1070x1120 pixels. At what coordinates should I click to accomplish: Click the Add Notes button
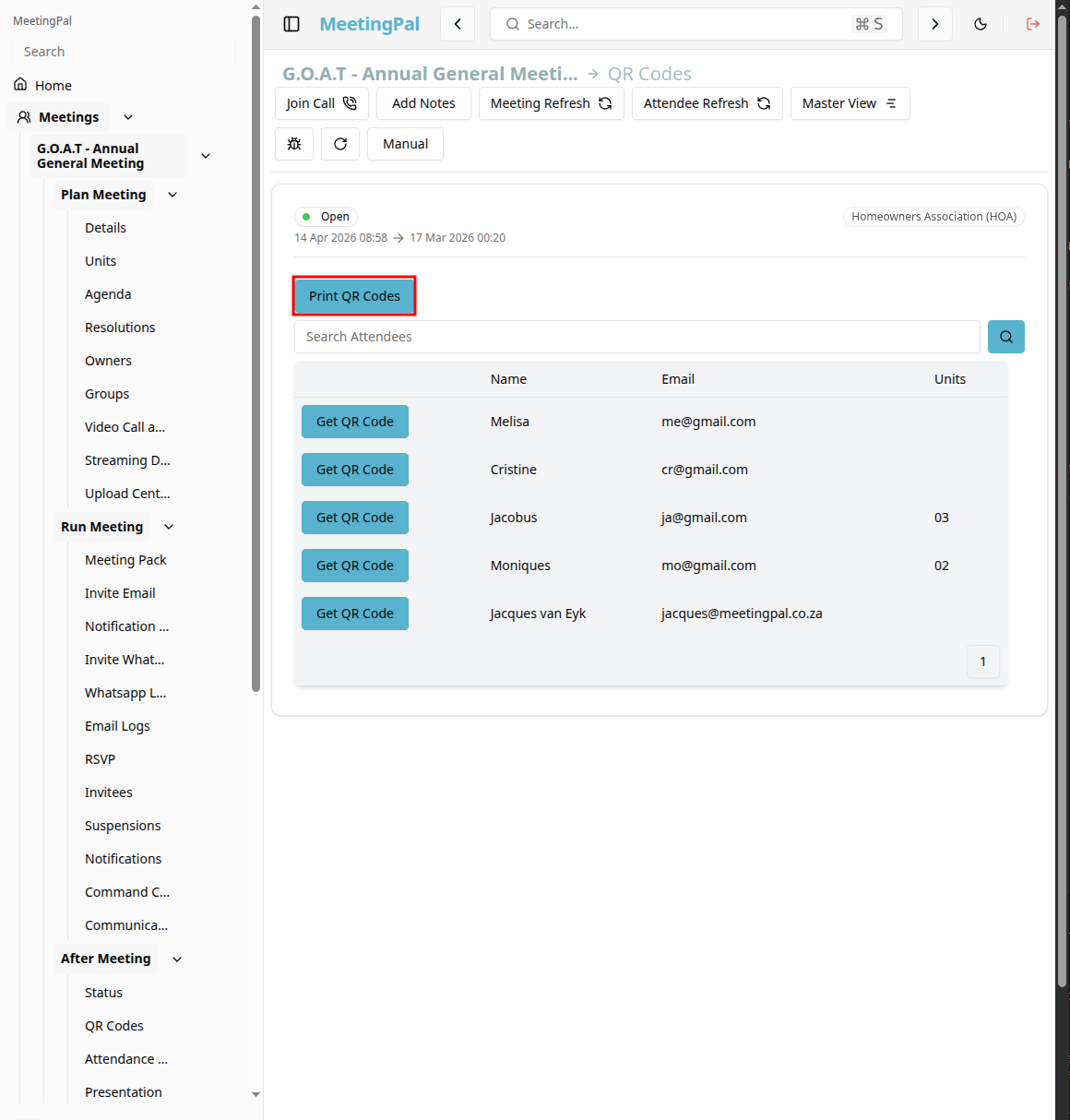[423, 103]
